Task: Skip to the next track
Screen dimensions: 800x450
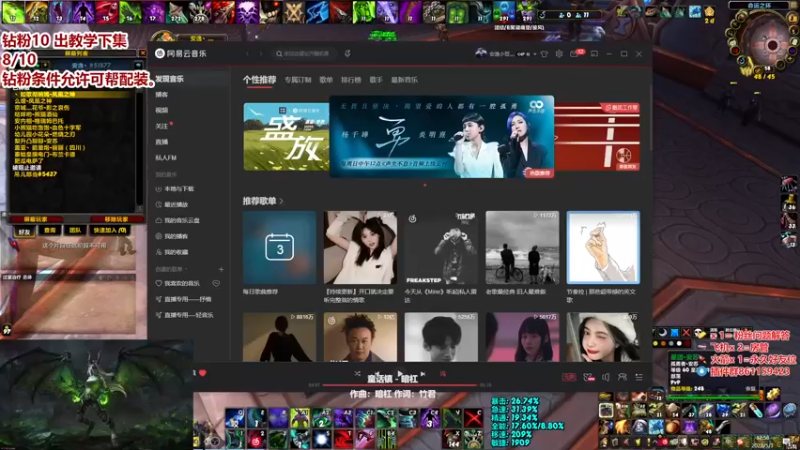Action: tap(423, 374)
